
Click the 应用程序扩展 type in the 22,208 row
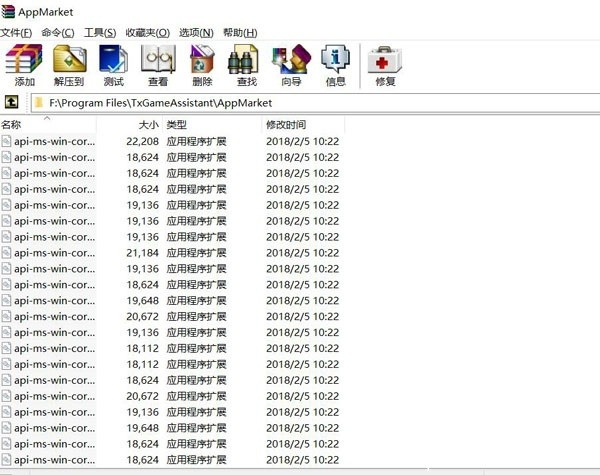(x=196, y=142)
